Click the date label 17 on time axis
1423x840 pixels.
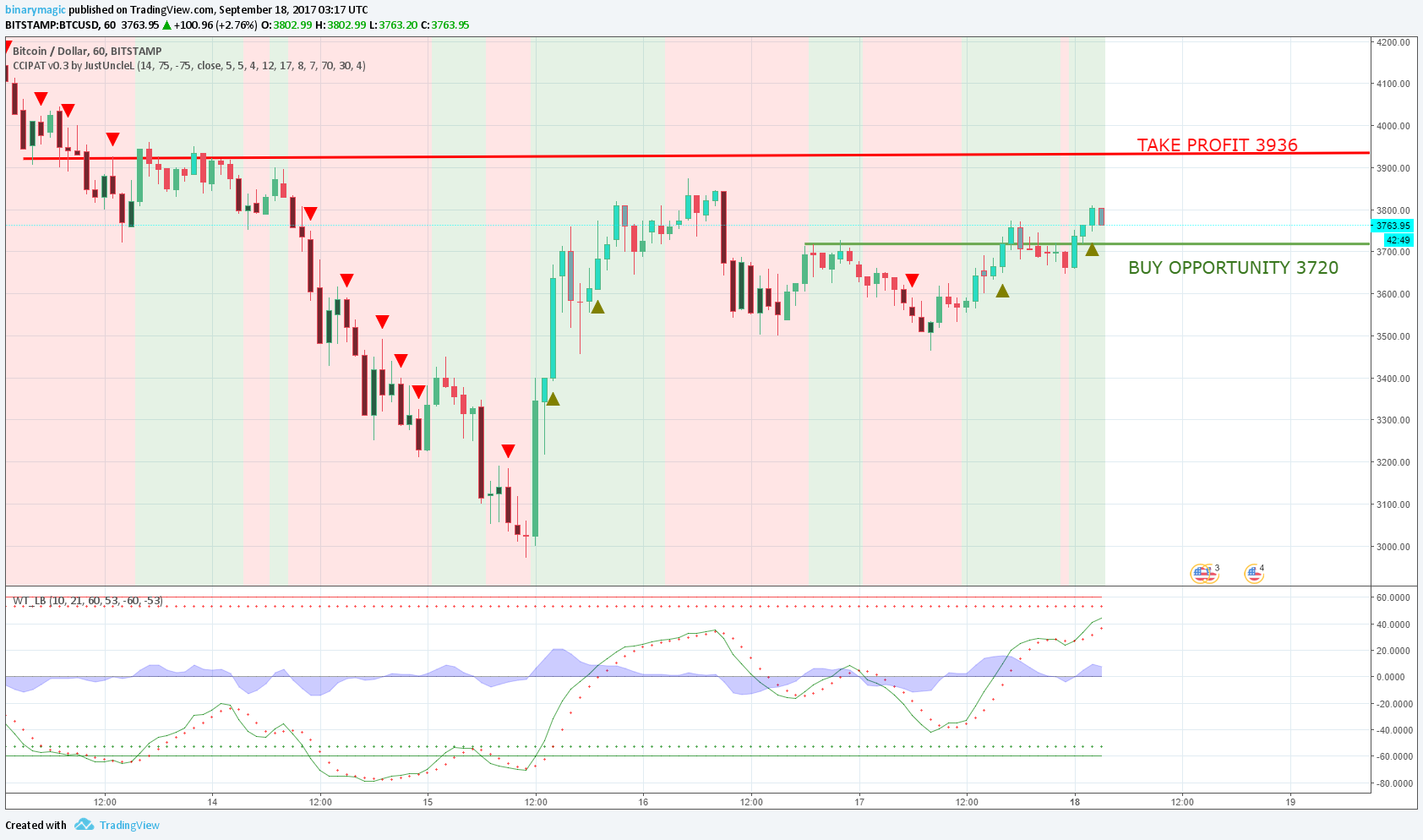tap(859, 802)
